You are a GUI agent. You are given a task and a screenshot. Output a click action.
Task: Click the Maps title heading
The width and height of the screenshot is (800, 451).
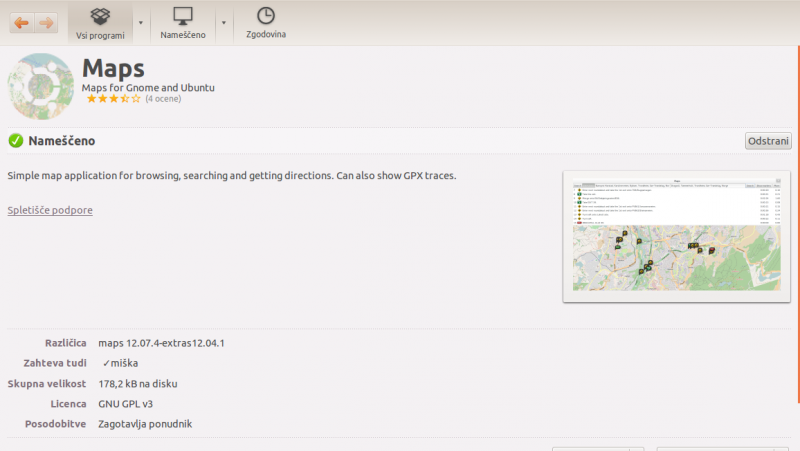click(113, 68)
